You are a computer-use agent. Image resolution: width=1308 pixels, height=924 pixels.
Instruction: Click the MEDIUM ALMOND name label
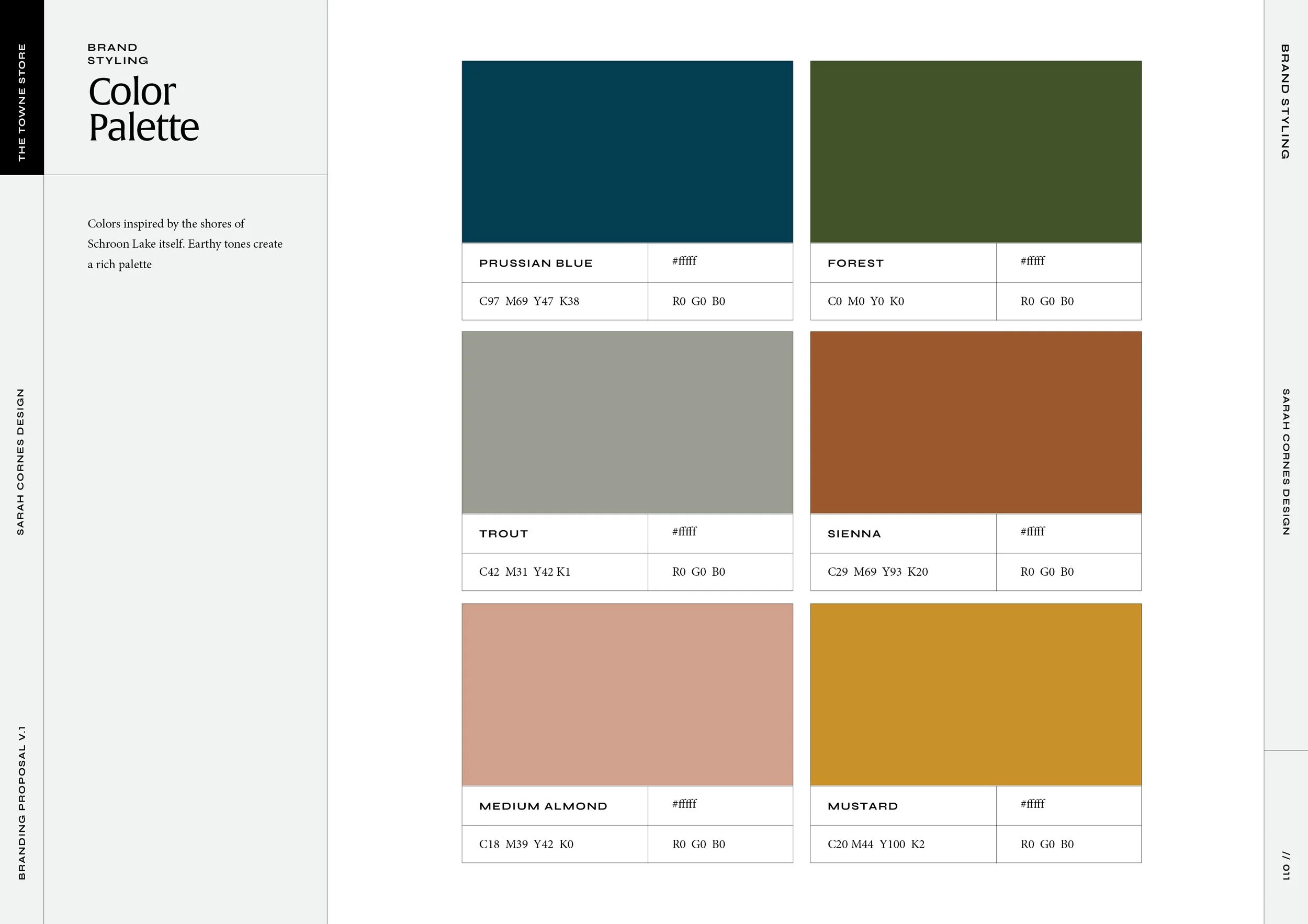(543, 806)
